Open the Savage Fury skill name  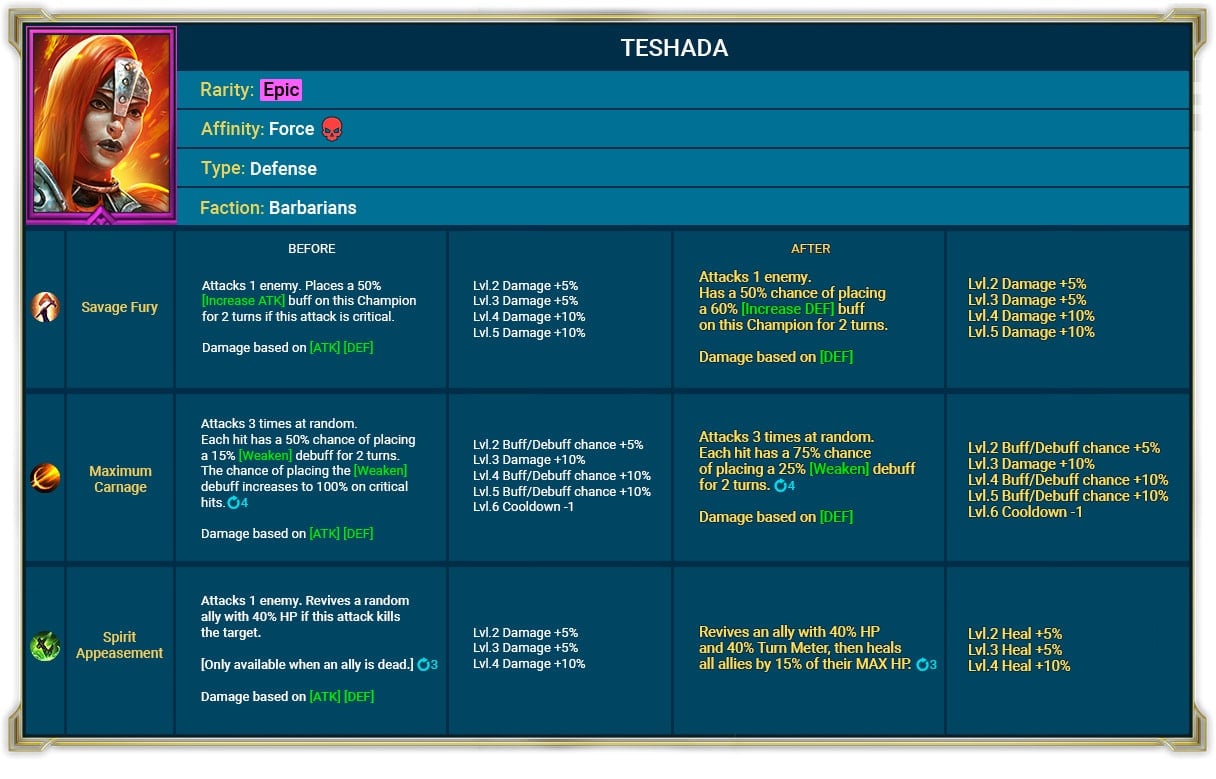(119, 307)
